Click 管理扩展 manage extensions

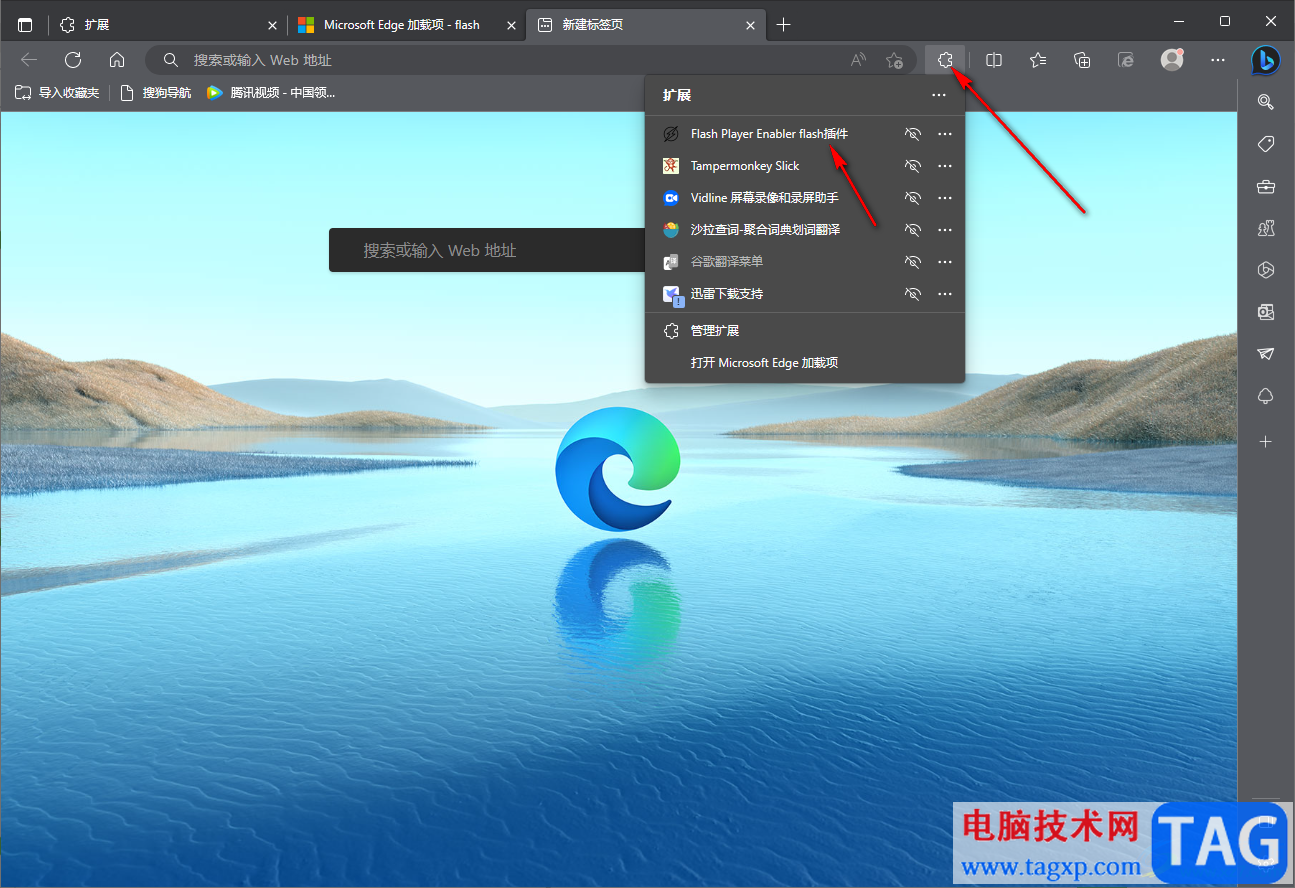(805, 331)
